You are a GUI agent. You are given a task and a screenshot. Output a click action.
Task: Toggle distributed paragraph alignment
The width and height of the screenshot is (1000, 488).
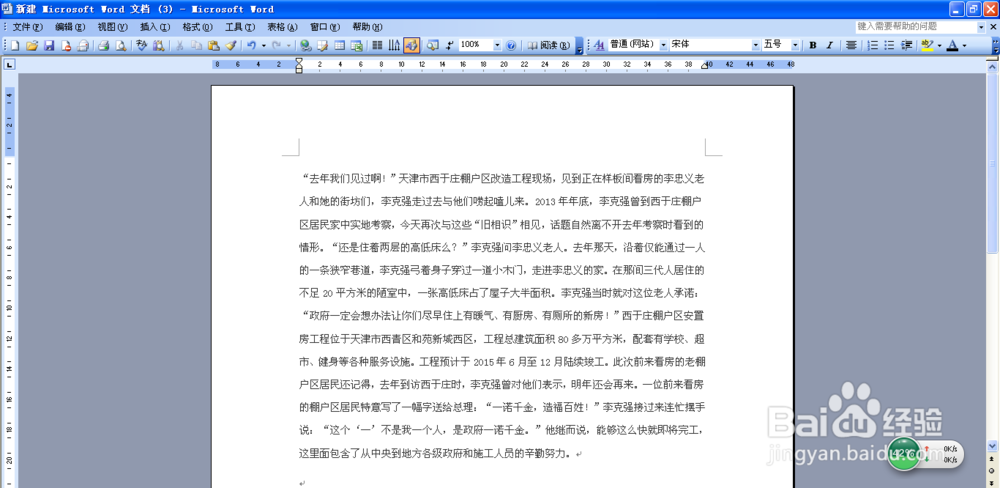coord(851,45)
